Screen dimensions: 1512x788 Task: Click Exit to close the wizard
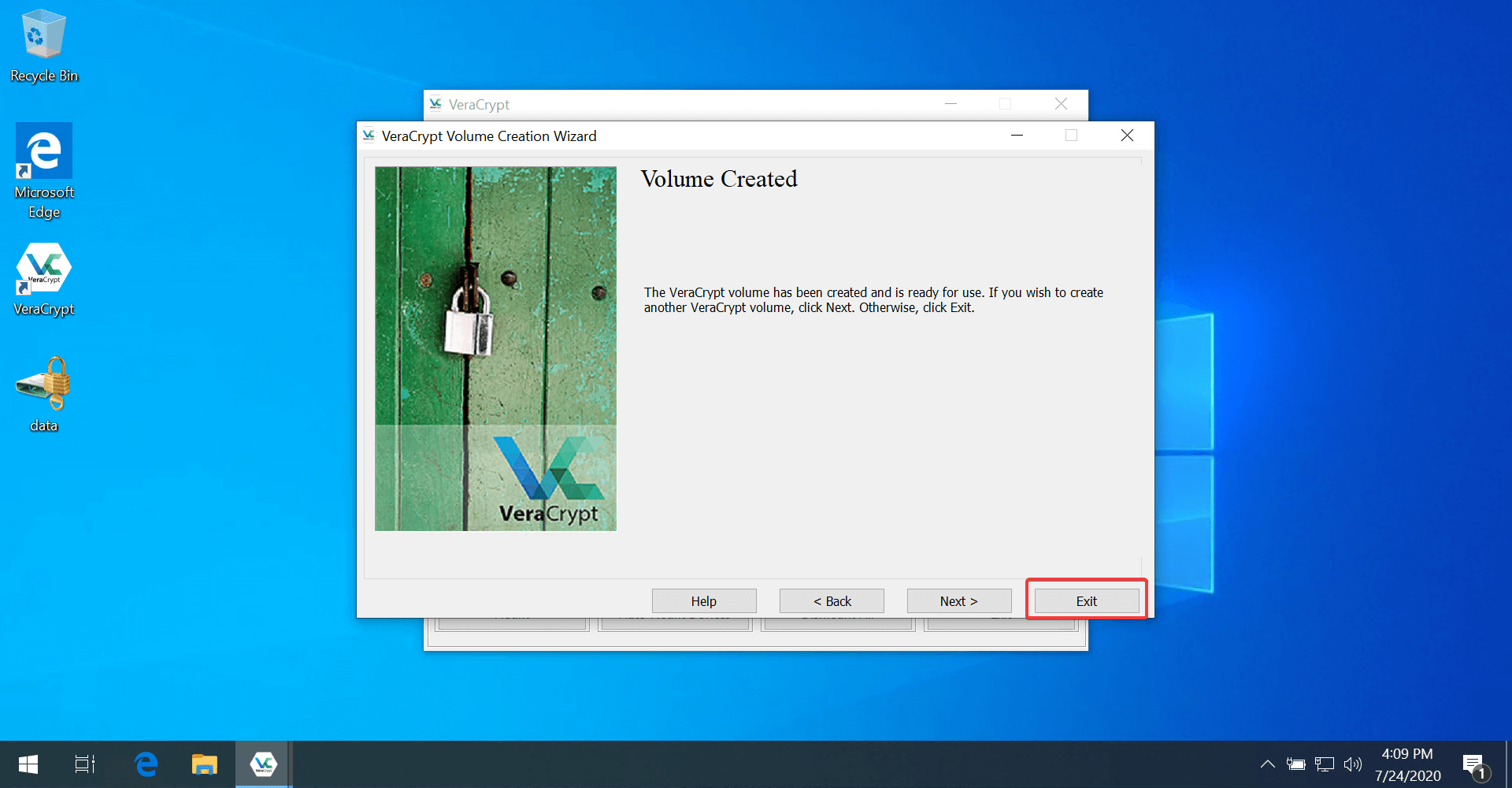point(1086,600)
